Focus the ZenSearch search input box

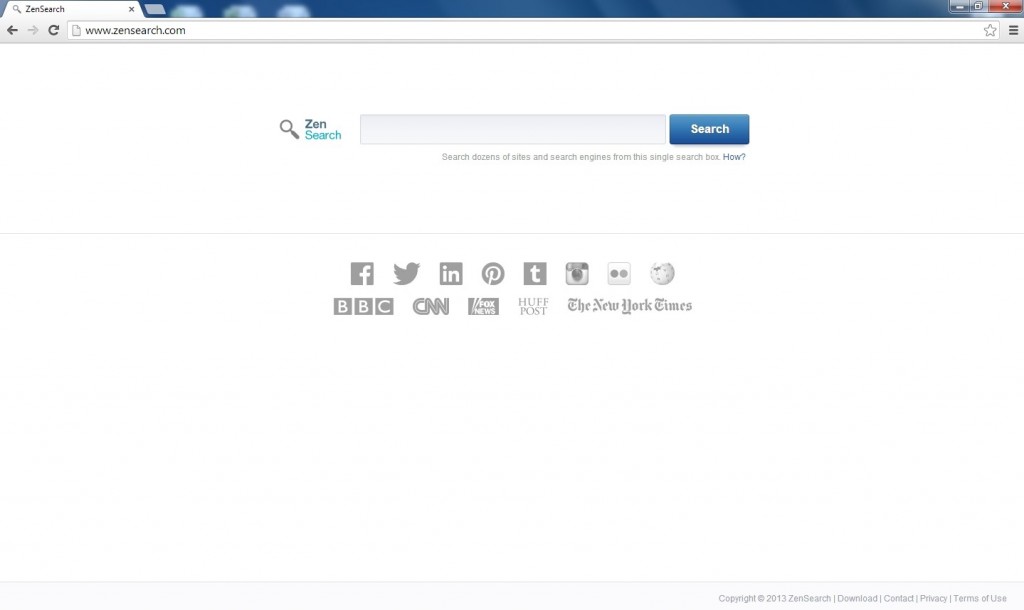pyautogui.click(x=513, y=129)
